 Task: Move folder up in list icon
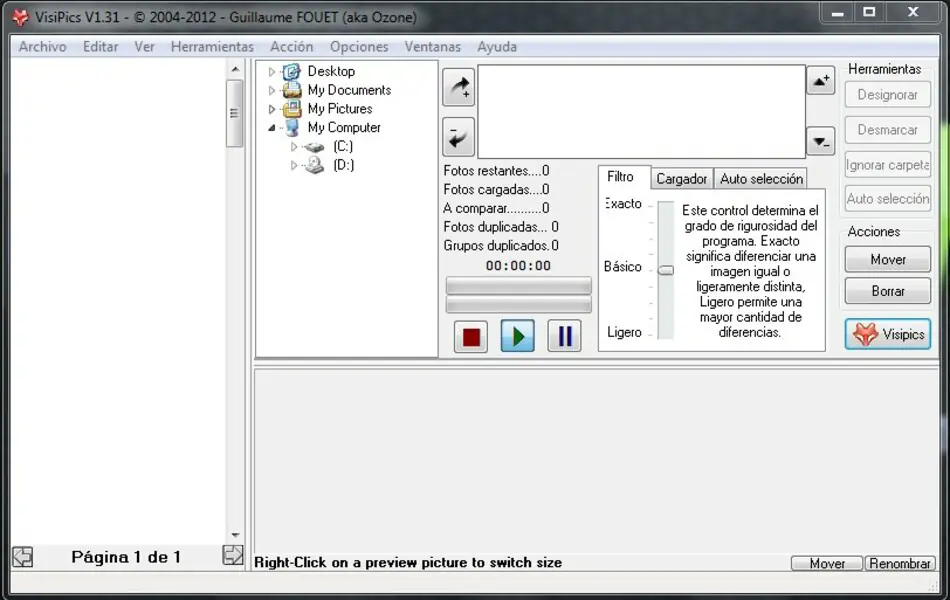820,81
